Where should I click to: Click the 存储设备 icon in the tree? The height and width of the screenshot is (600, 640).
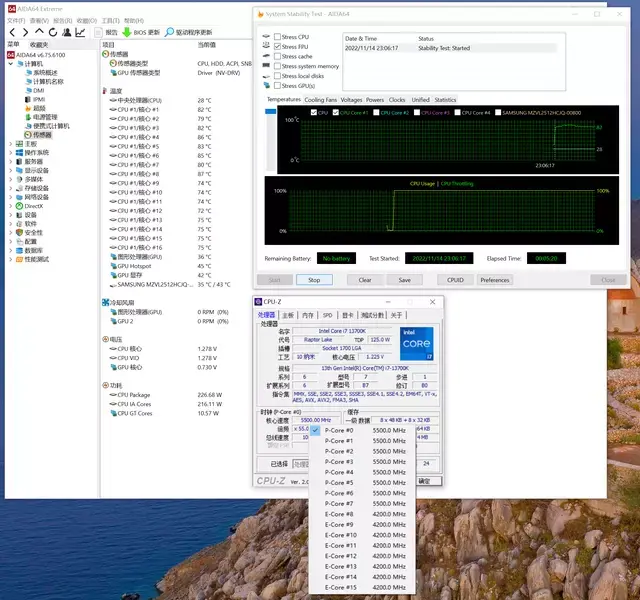point(19,188)
